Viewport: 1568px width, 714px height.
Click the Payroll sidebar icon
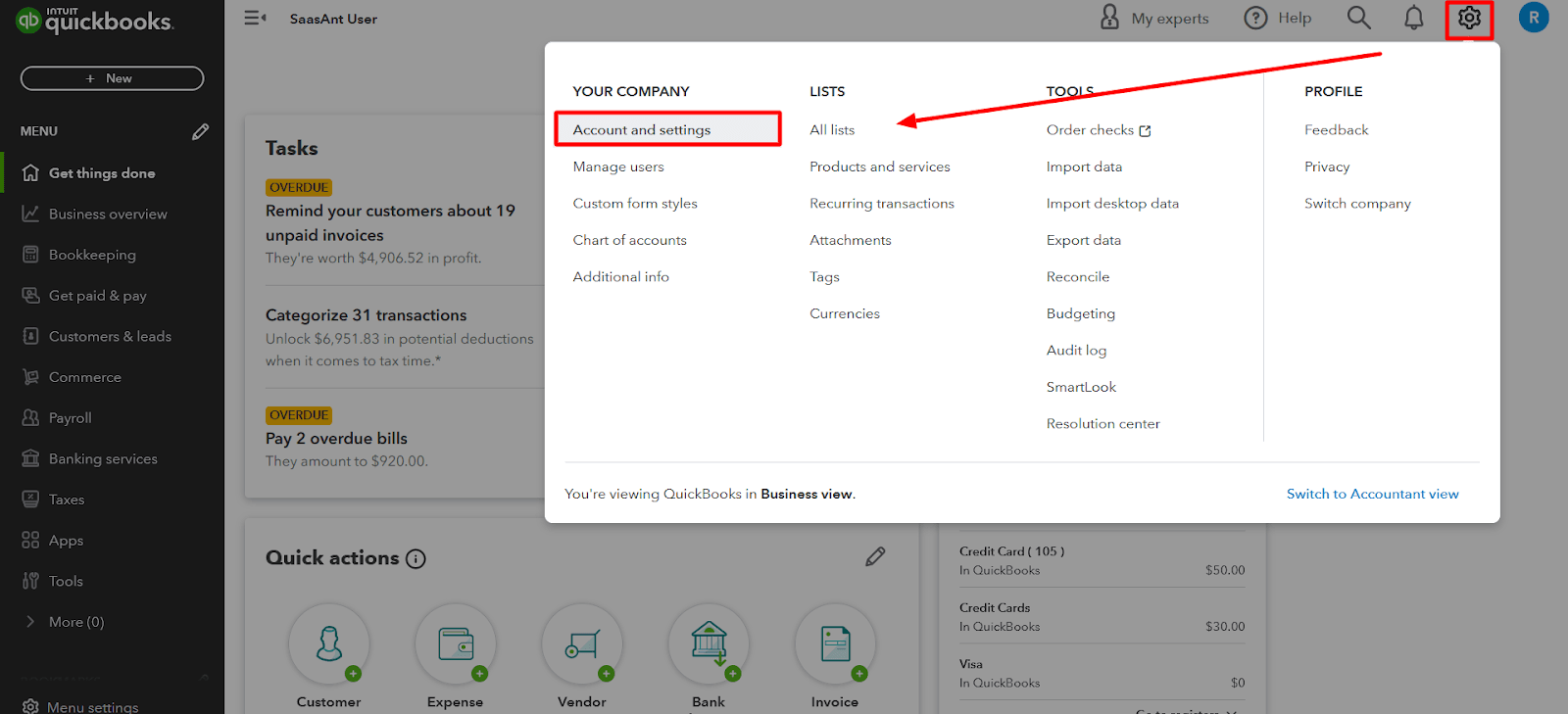point(30,417)
